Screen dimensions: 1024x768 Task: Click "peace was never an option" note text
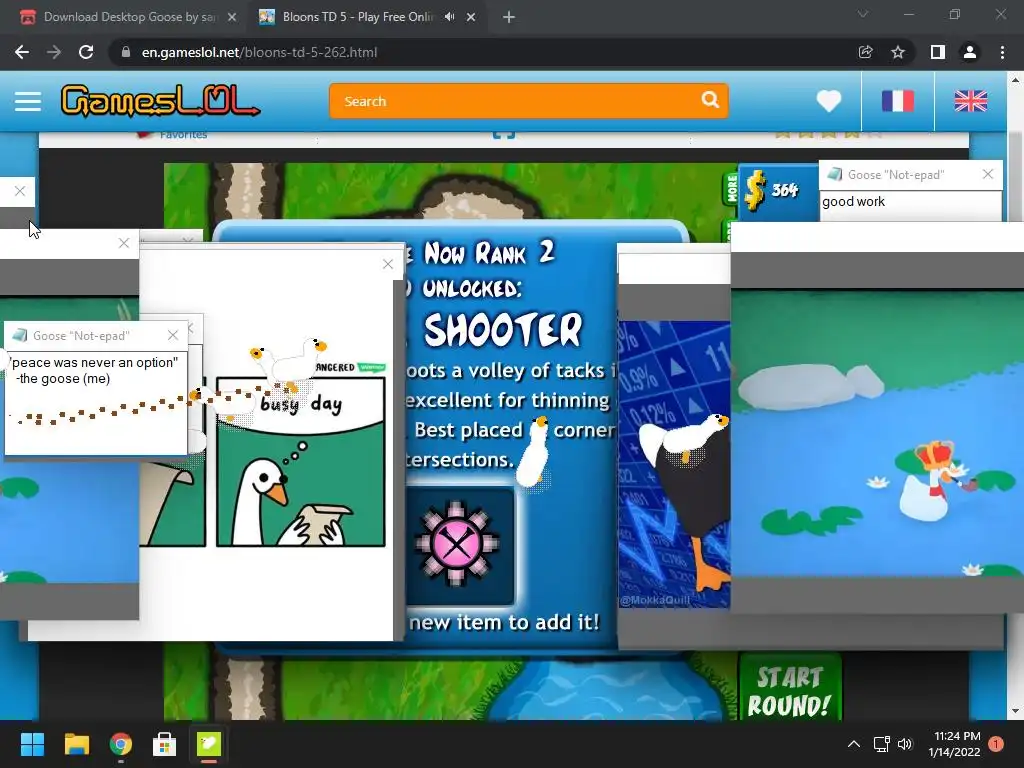pyautogui.click(x=95, y=370)
